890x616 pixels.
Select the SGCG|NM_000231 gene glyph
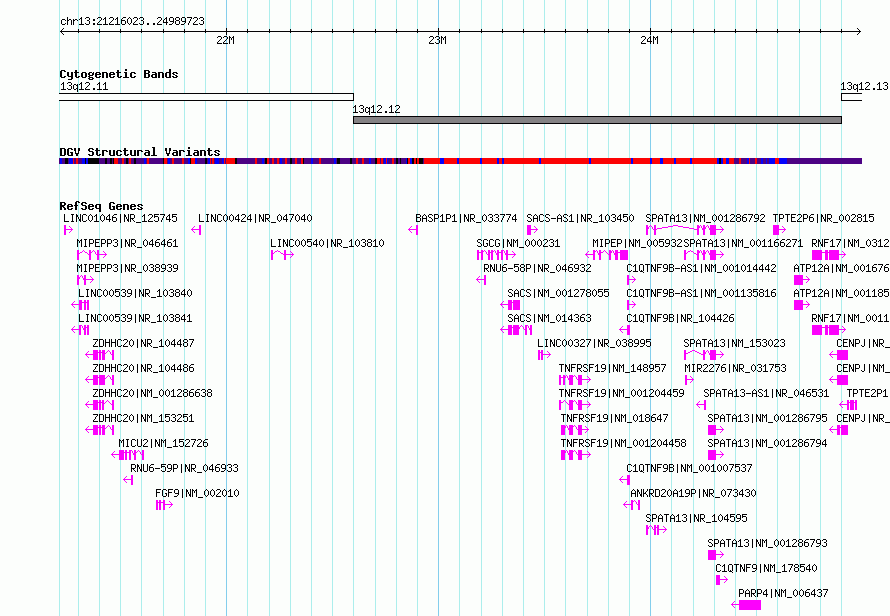click(x=496, y=255)
